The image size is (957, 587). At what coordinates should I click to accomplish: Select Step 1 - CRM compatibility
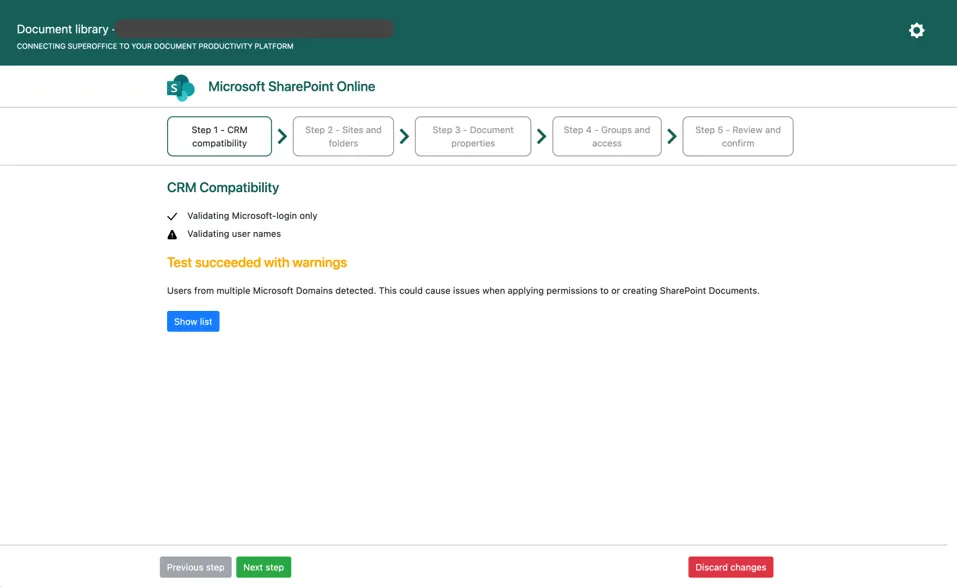point(219,137)
